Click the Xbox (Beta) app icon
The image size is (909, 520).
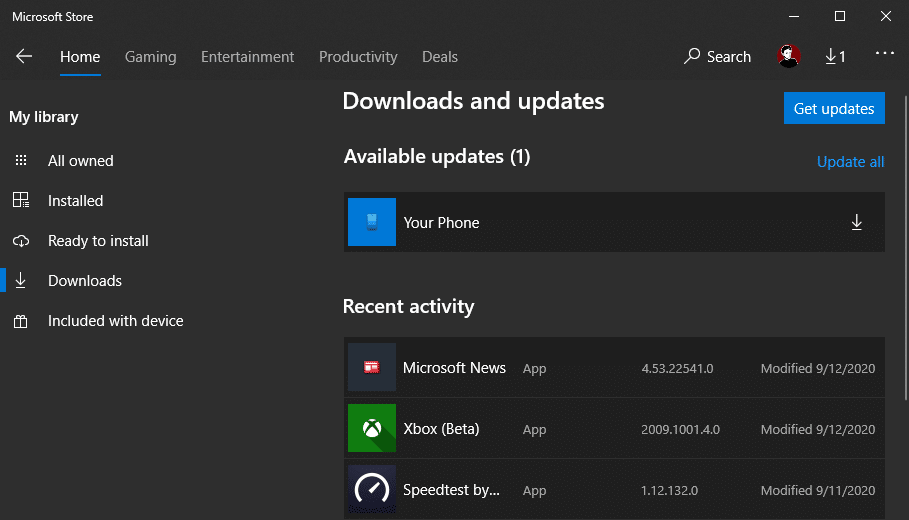click(372, 428)
